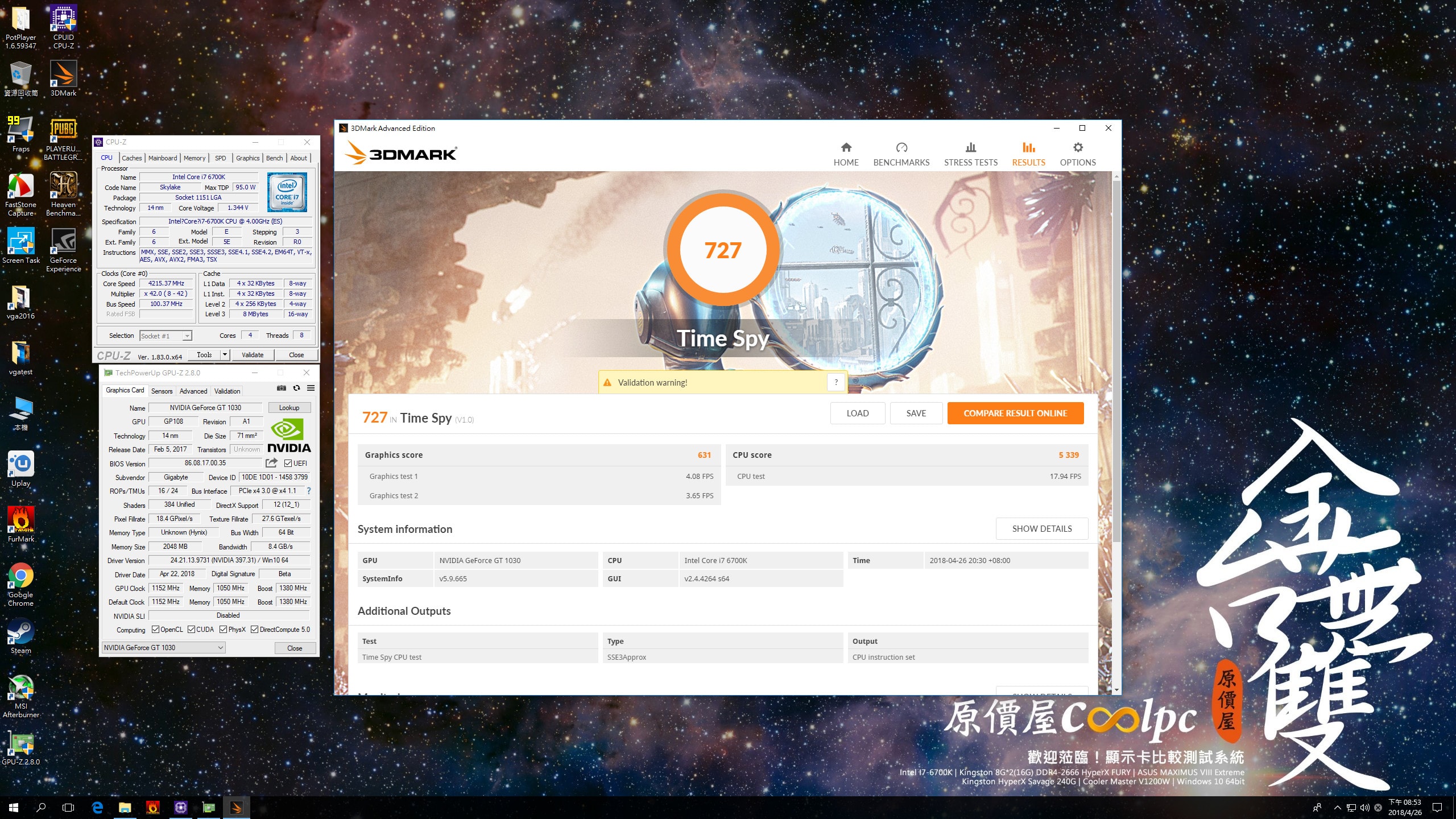This screenshot has height=819, width=1456.
Task: Open the BENCHMARKS section in 3DMark
Action: [x=901, y=154]
